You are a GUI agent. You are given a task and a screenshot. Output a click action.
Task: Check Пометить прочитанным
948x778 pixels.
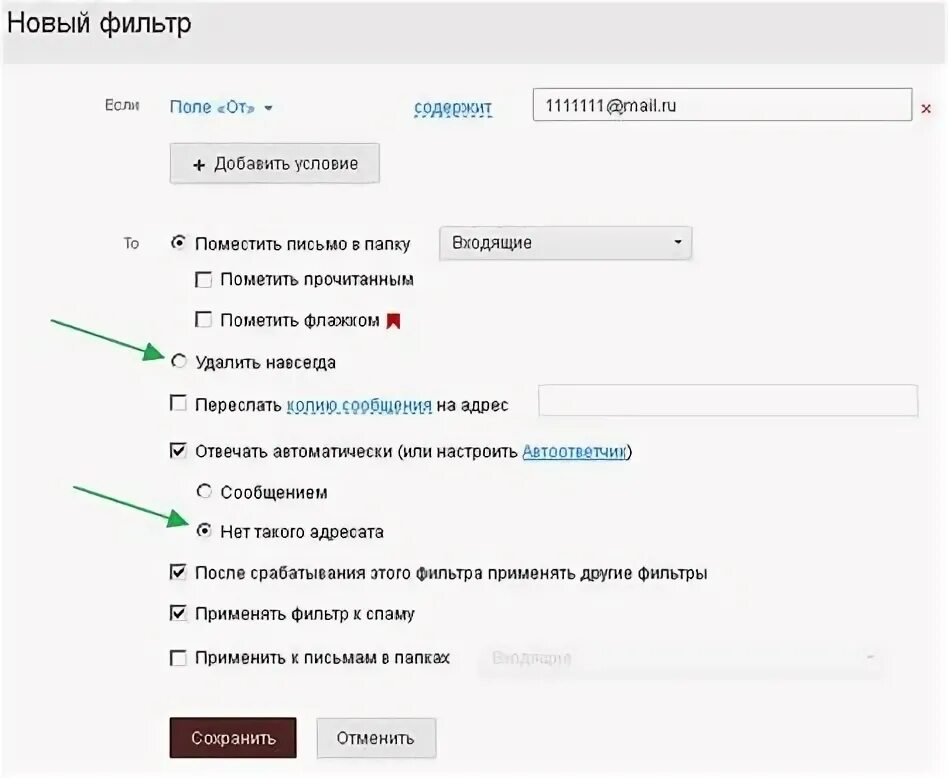204,279
